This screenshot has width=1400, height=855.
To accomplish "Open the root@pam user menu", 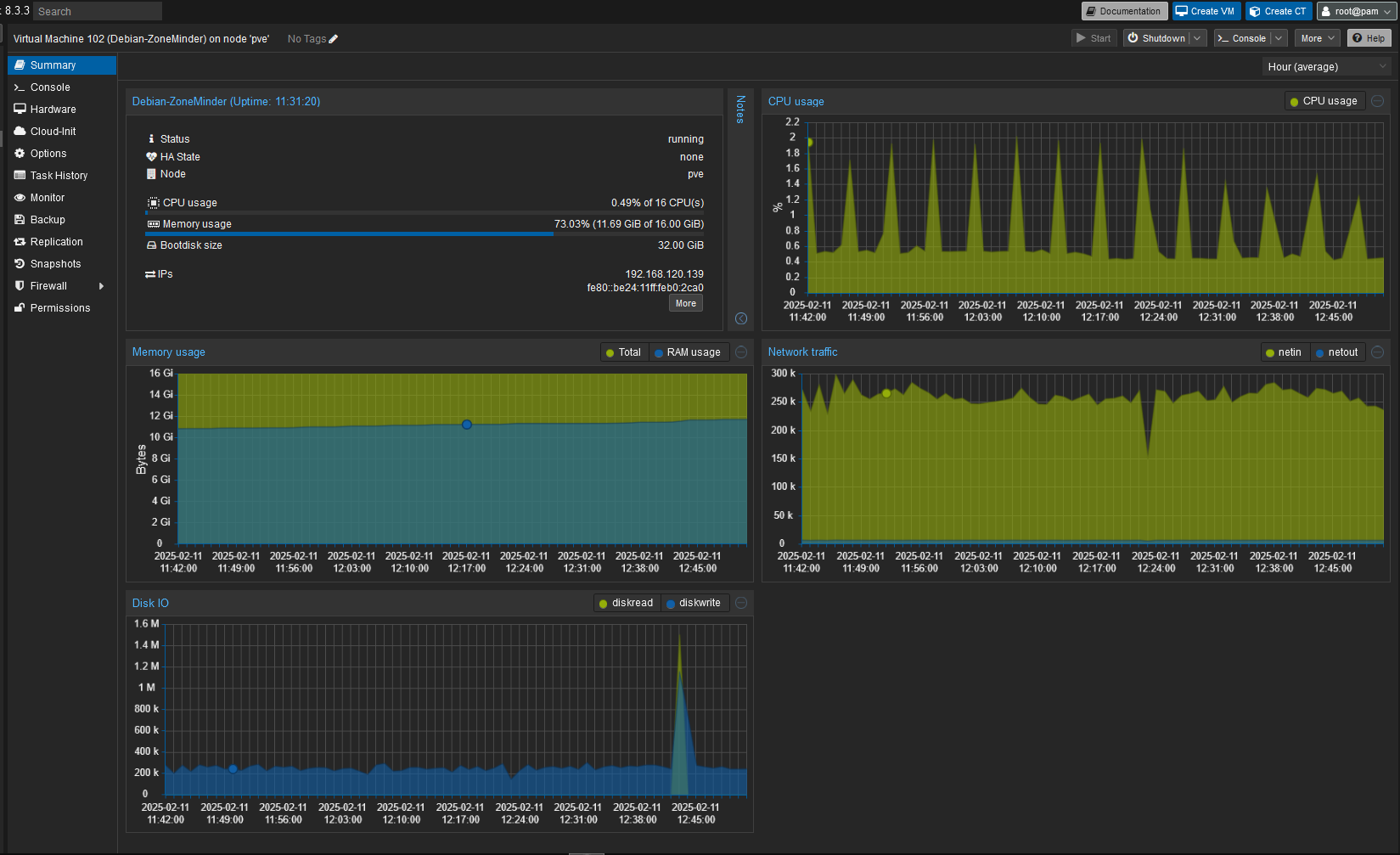I will (1357, 11).
